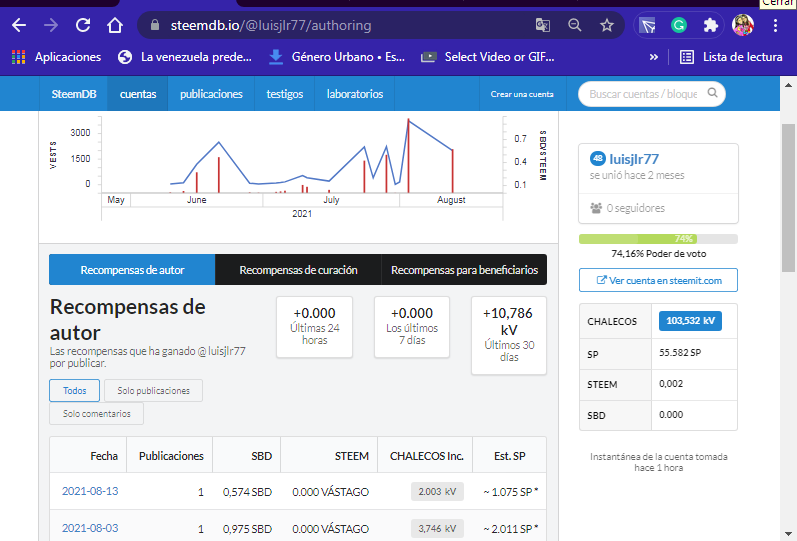
Task: Click Crear una cuenta link
Action: [x=522, y=94]
